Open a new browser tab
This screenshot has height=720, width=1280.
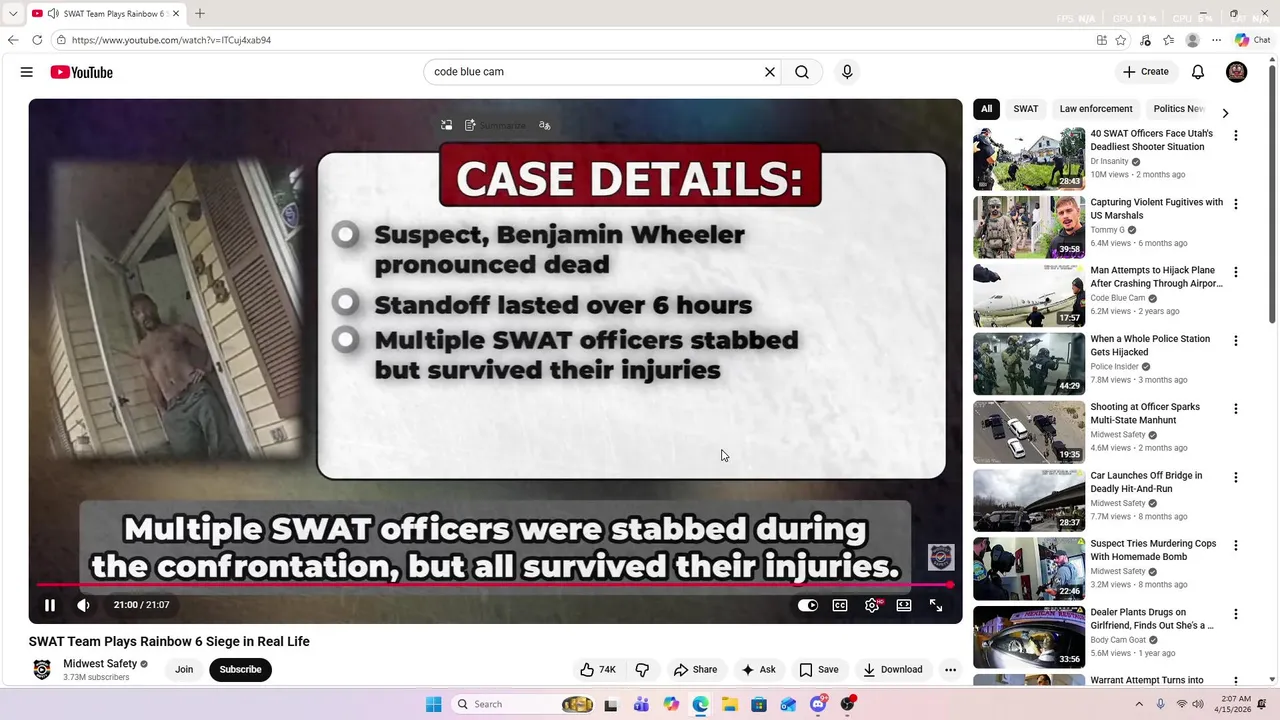click(x=200, y=13)
